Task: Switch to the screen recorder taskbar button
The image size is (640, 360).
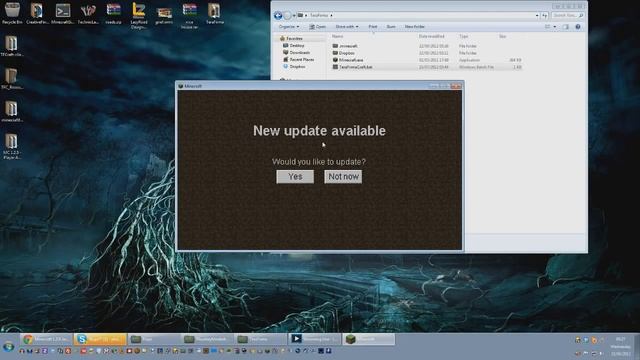Action: [315, 339]
